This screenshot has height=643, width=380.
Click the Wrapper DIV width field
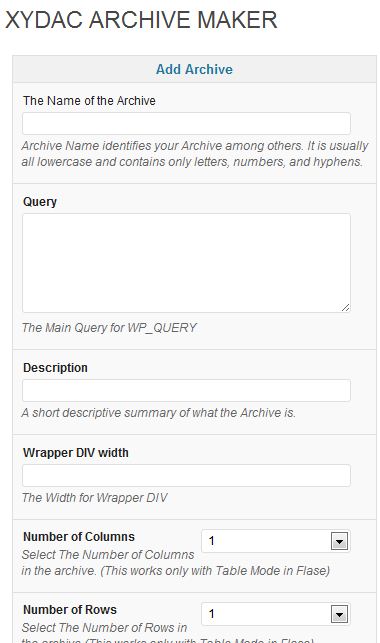pyautogui.click(x=187, y=475)
